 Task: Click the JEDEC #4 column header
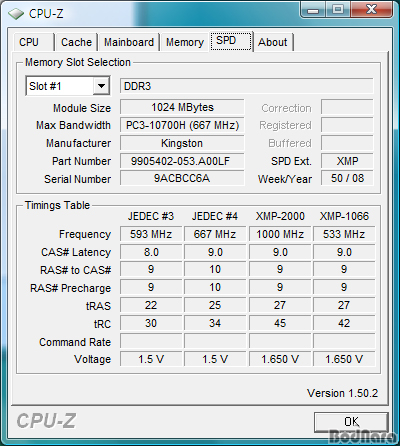[x=215, y=216]
